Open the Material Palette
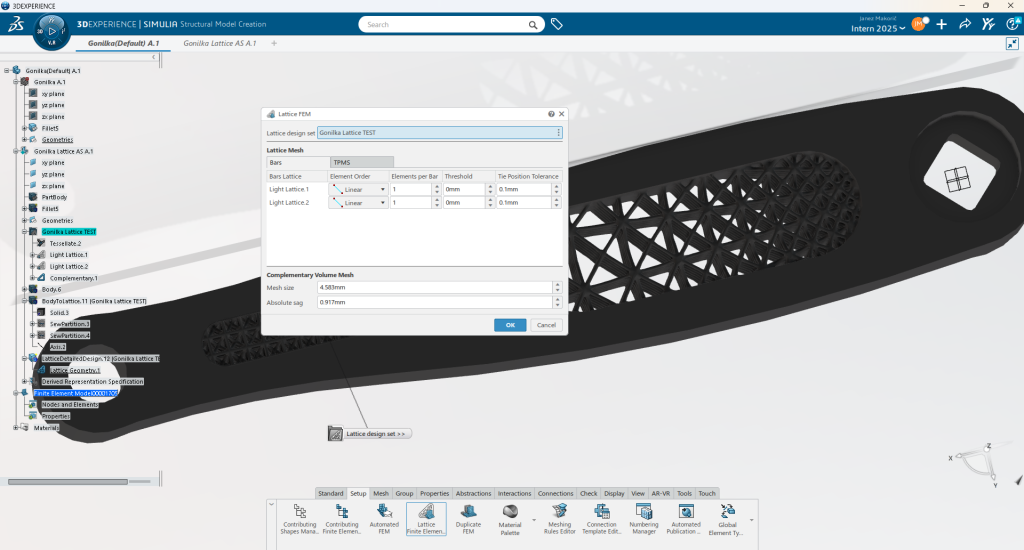The height and width of the screenshot is (550, 1024). [510, 519]
